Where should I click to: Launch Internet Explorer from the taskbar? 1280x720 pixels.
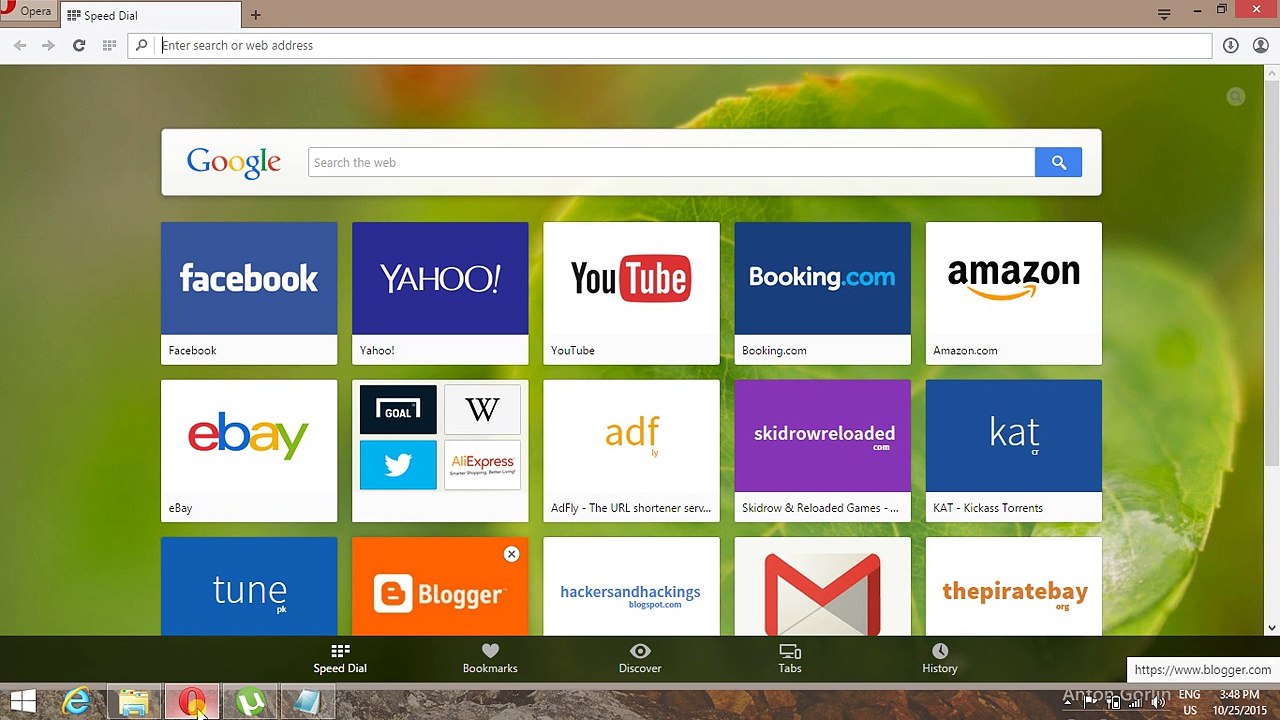click(x=77, y=702)
